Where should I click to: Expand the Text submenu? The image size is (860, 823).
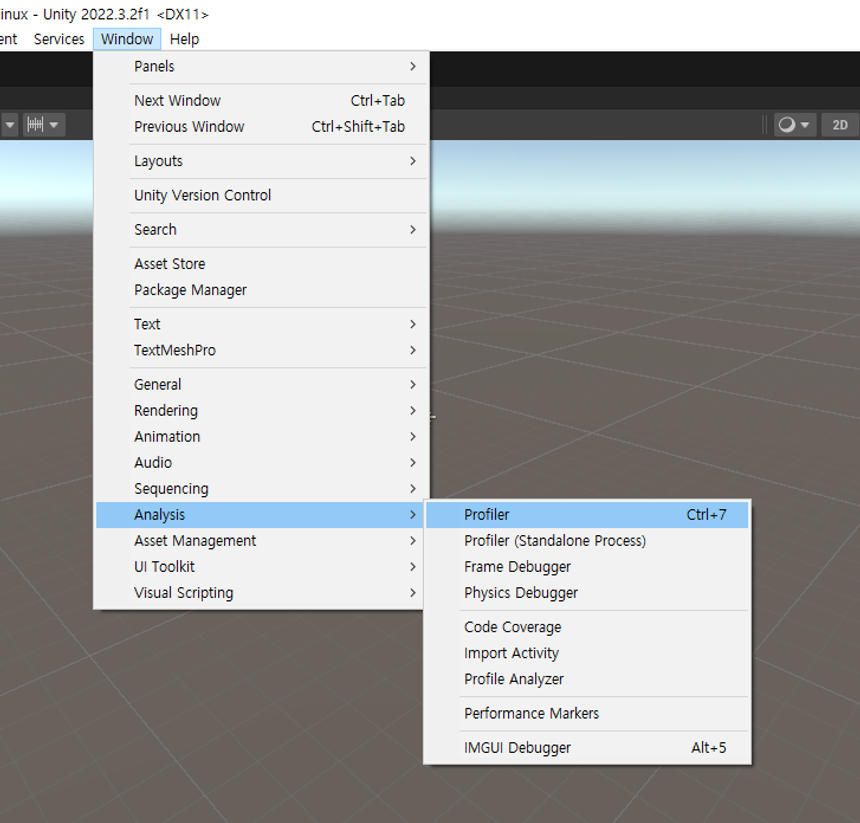tap(259, 324)
